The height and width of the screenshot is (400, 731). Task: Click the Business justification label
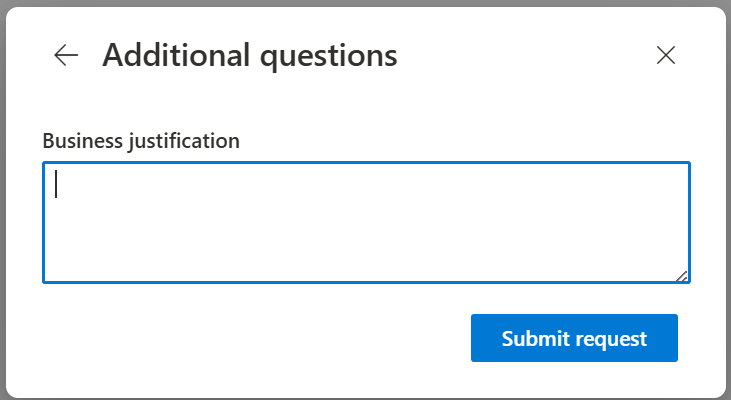click(141, 140)
